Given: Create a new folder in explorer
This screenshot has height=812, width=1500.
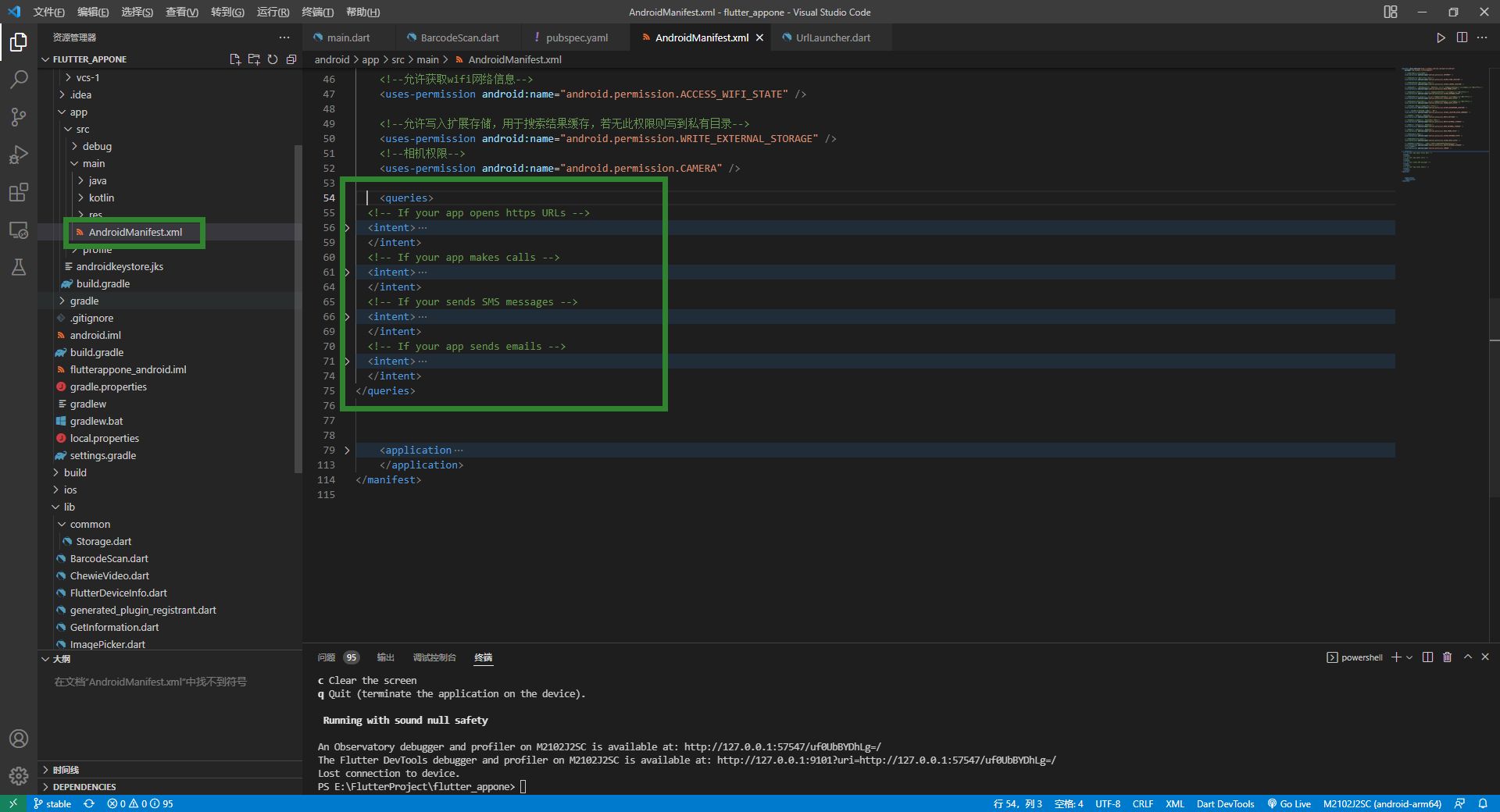Looking at the screenshot, I should [x=254, y=59].
